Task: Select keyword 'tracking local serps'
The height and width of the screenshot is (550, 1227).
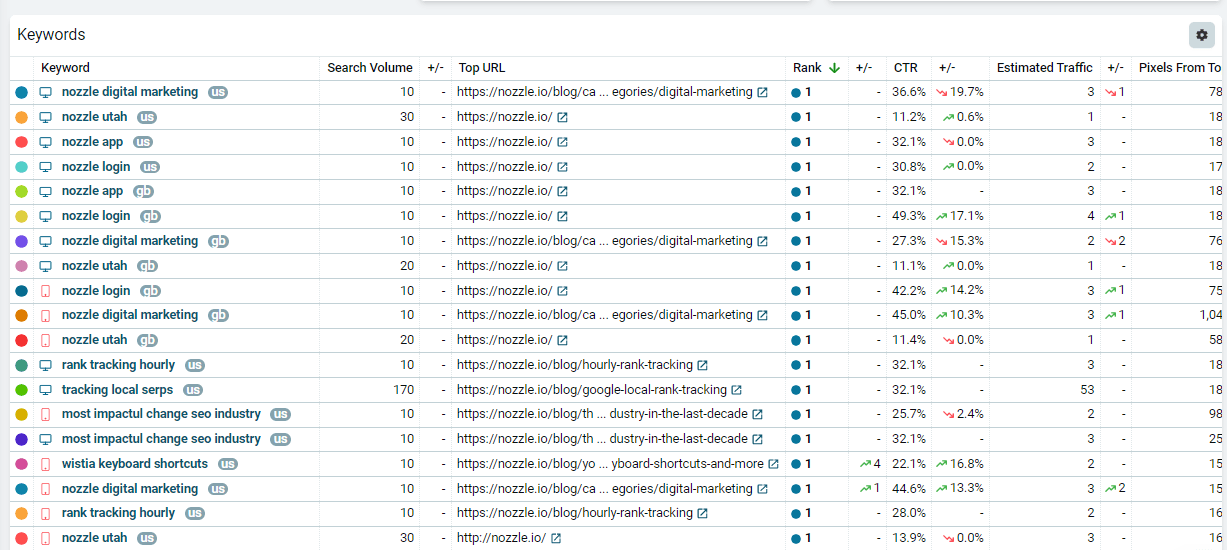Action: 117,390
